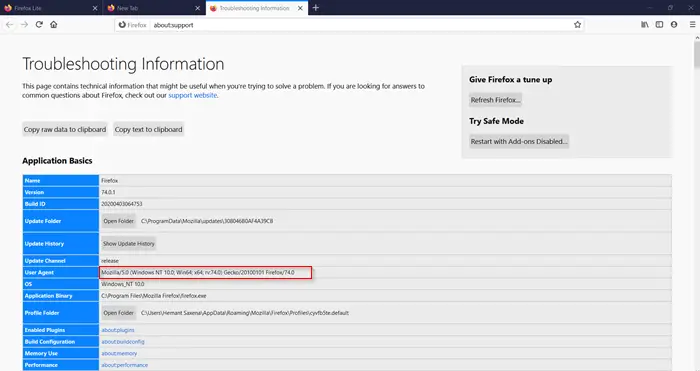Screen dimensions: 700x371
Task: Open the Firefox Account icon
Action: pyautogui.click(x=674, y=25)
